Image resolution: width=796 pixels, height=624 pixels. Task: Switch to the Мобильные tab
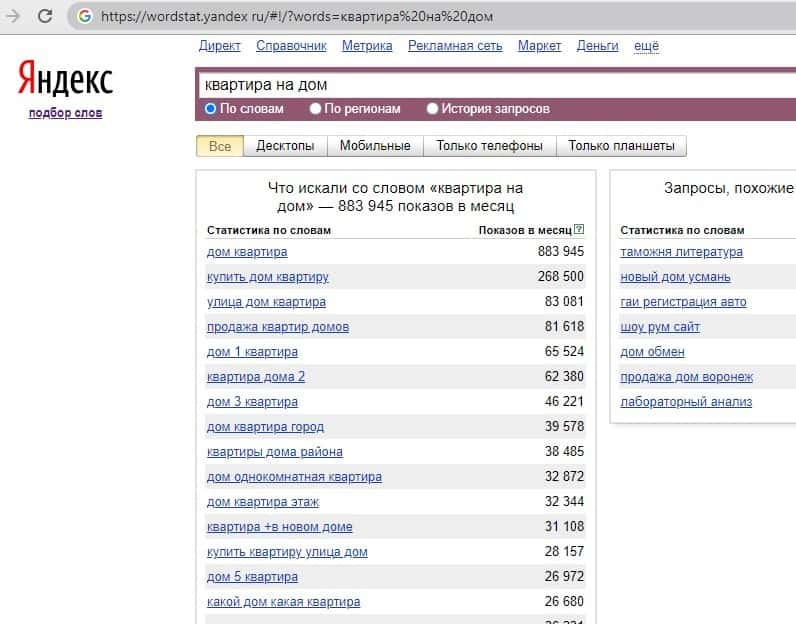pos(375,146)
